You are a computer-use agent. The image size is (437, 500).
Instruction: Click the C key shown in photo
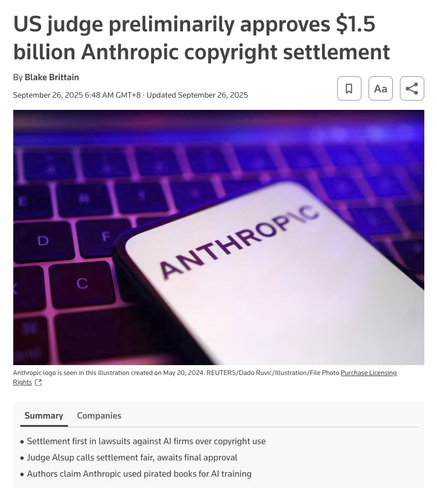(82, 283)
